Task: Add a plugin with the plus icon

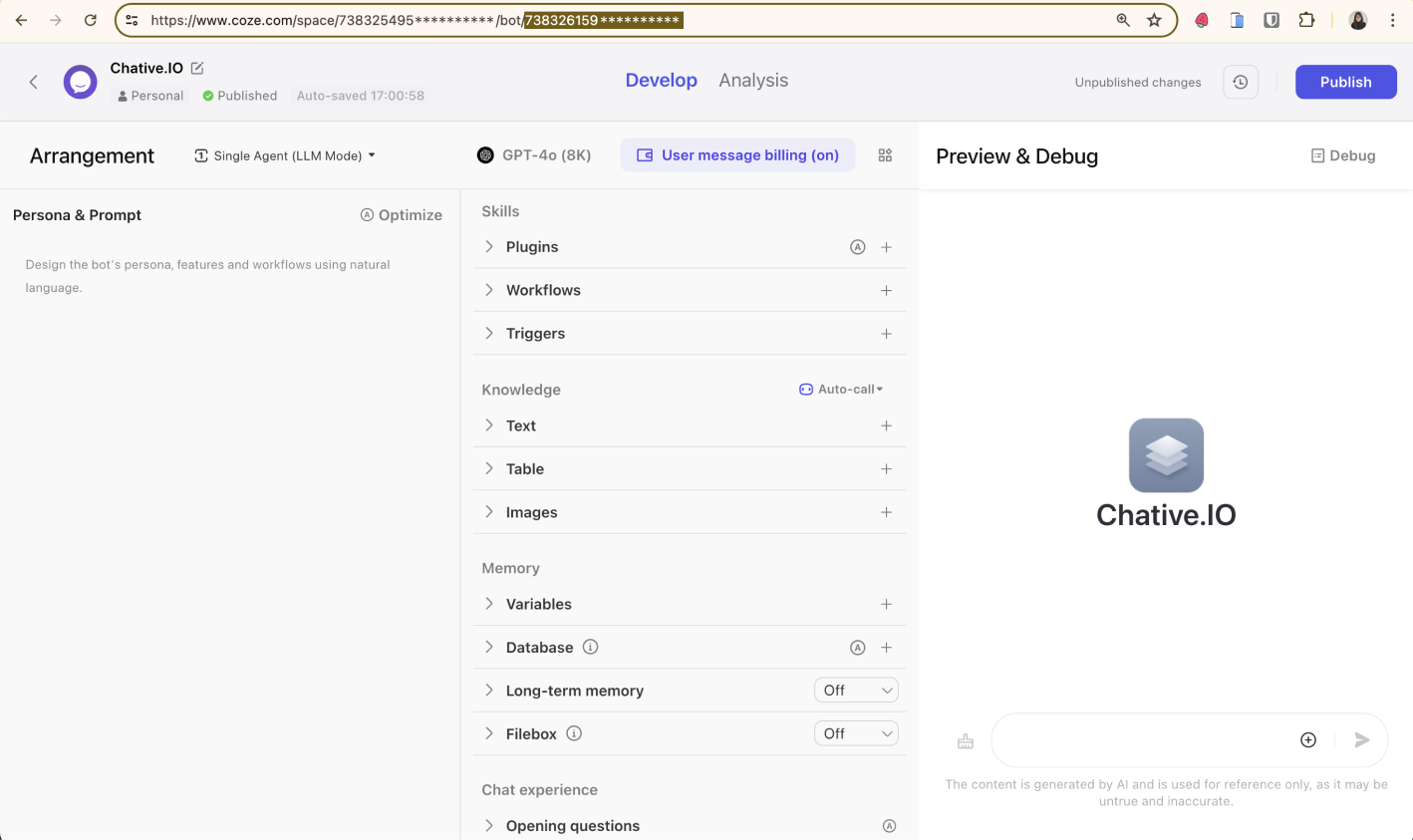Action: pyautogui.click(x=886, y=247)
